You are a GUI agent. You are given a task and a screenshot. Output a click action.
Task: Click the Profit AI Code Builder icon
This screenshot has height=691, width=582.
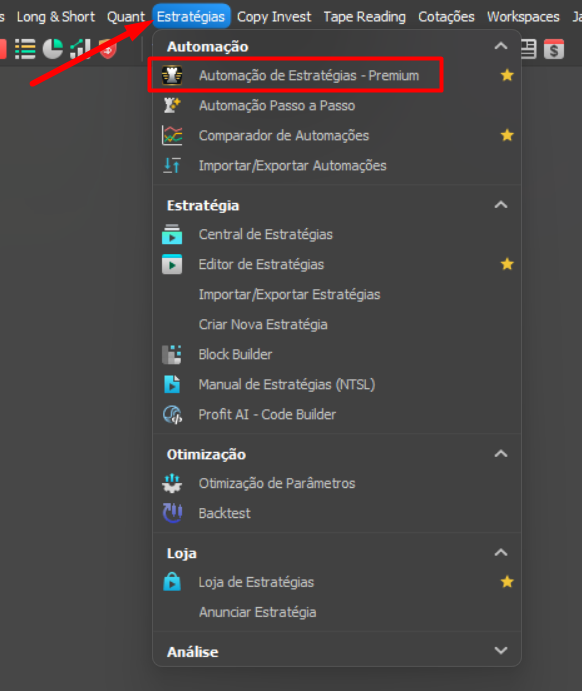[x=172, y=415]
